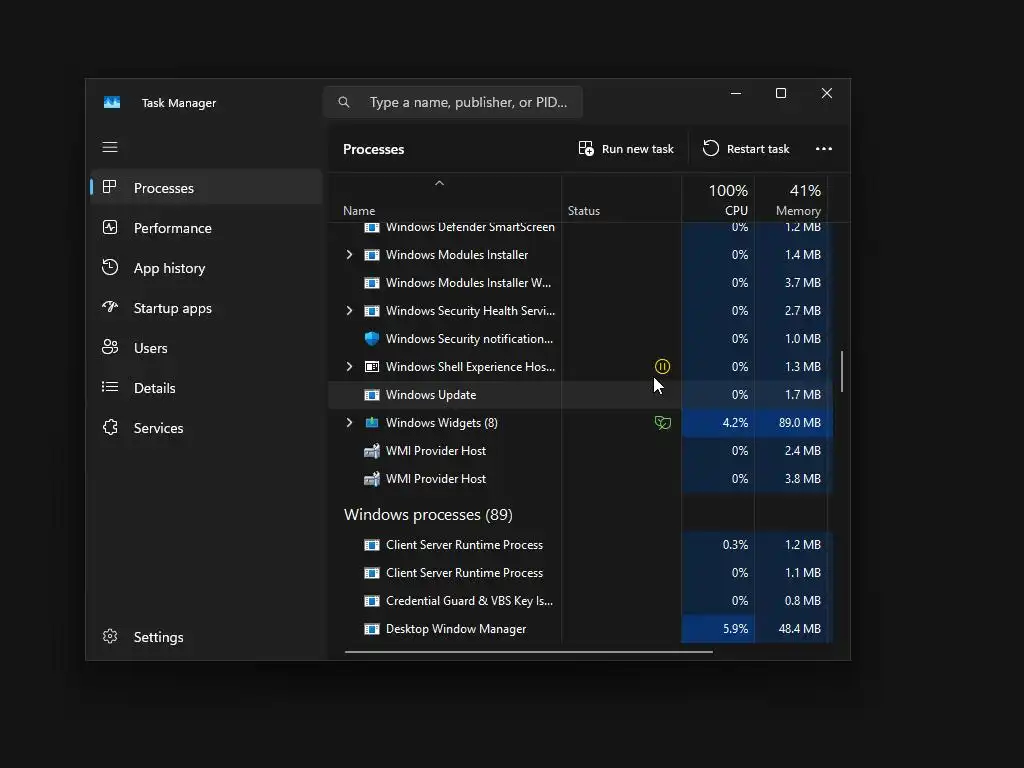Click the Desktop Window Manager process icon
The image size is (1024, 768).
pos(372,629)
